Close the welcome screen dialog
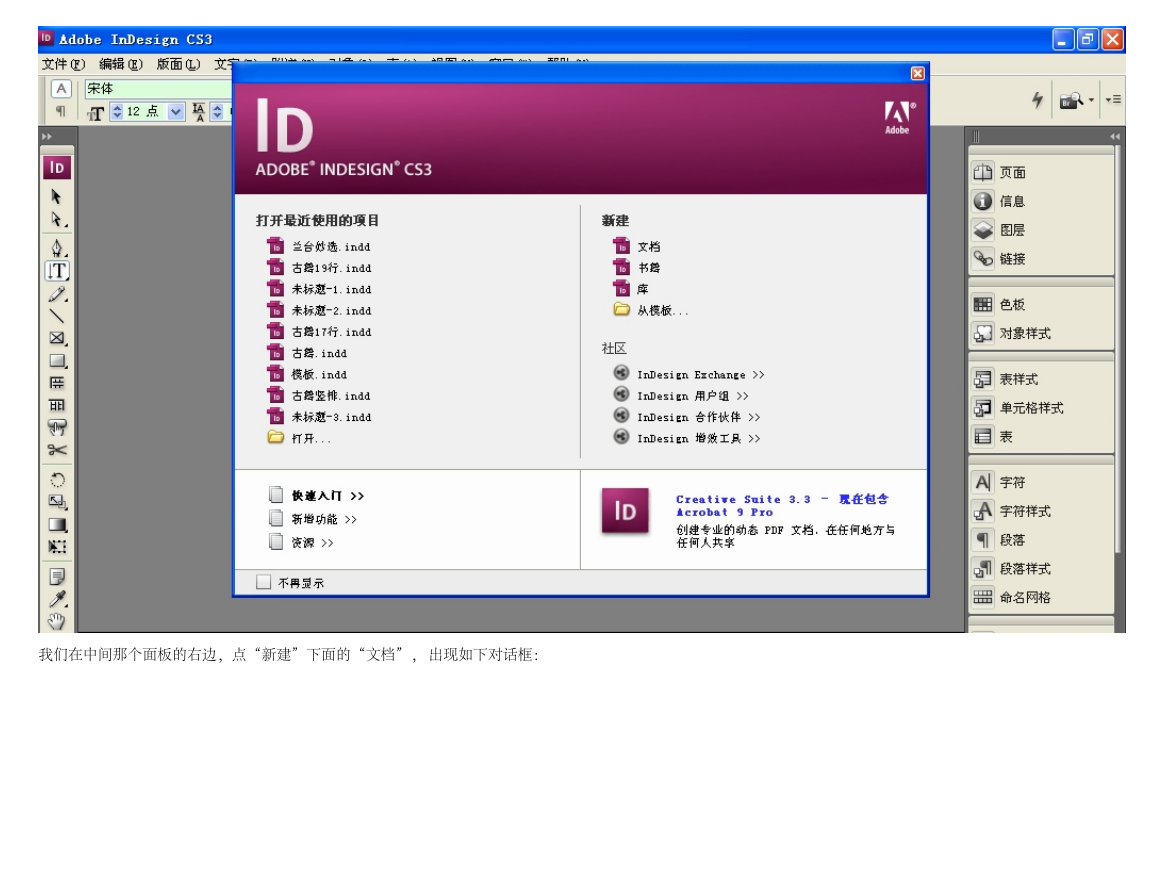This screenshot has width=1155, height=893. [917, 73]
